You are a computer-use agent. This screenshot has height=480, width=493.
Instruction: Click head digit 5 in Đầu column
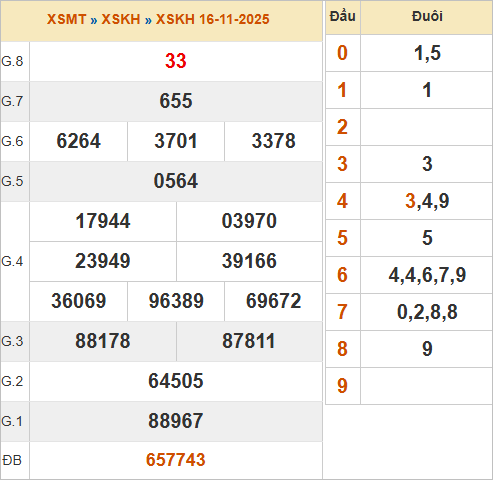pos(342,238)
